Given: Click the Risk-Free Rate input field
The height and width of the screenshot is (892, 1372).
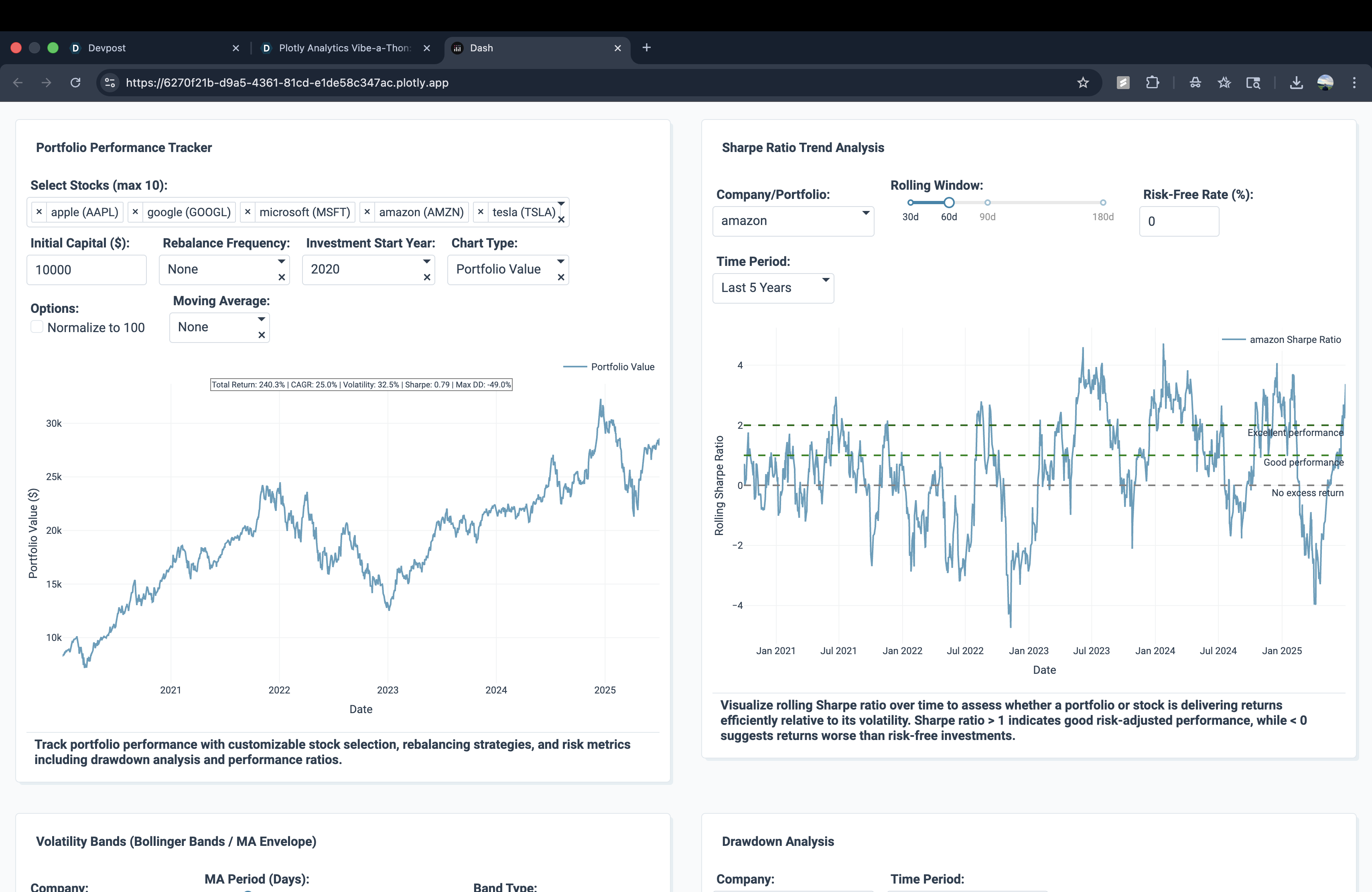Looking at the screenshot, I should coord(1179,221).
